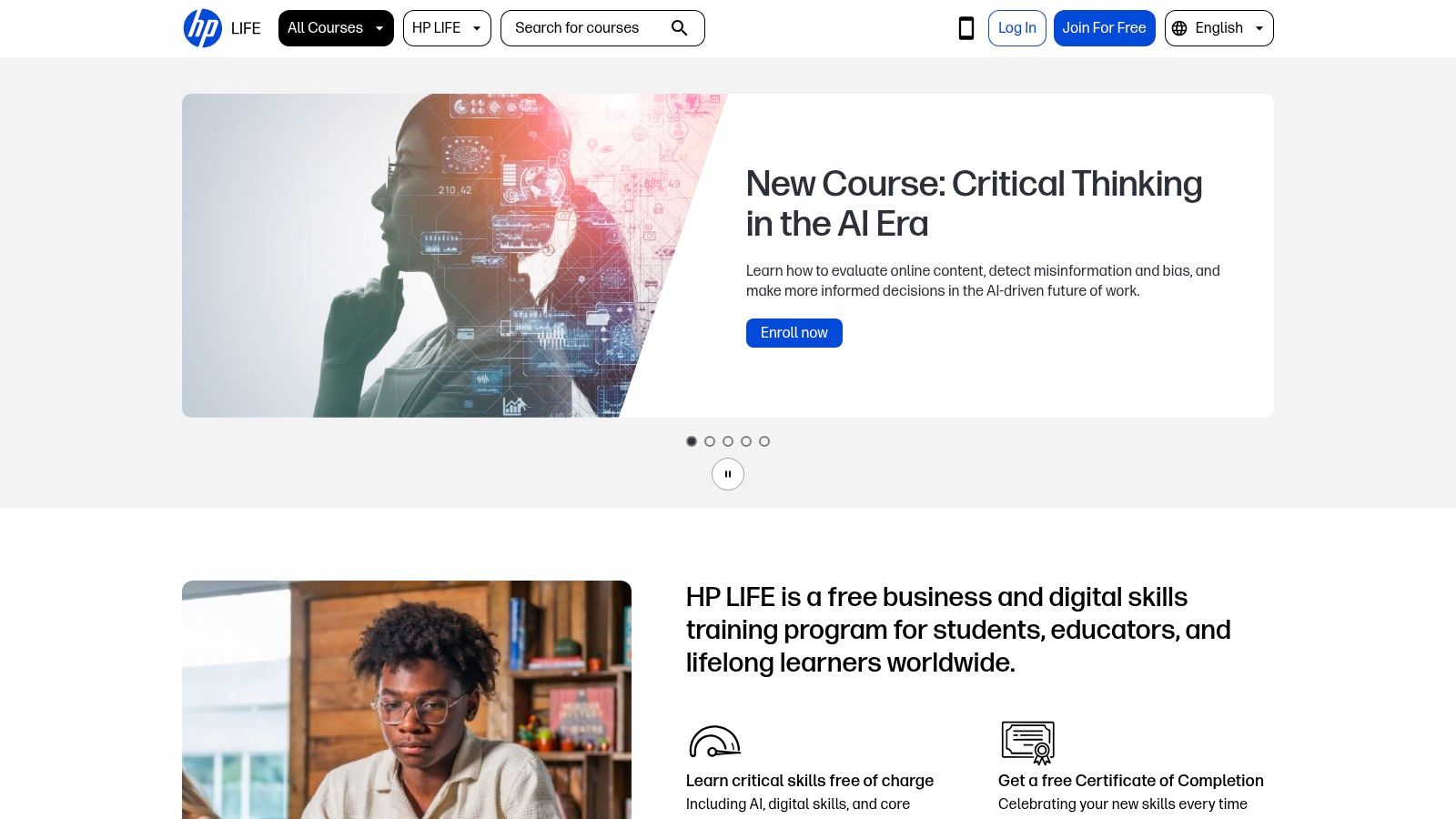This screenshot has height=819, width=1456.
Task: Click the search magnifier icon
Action: tap(679, 28)
